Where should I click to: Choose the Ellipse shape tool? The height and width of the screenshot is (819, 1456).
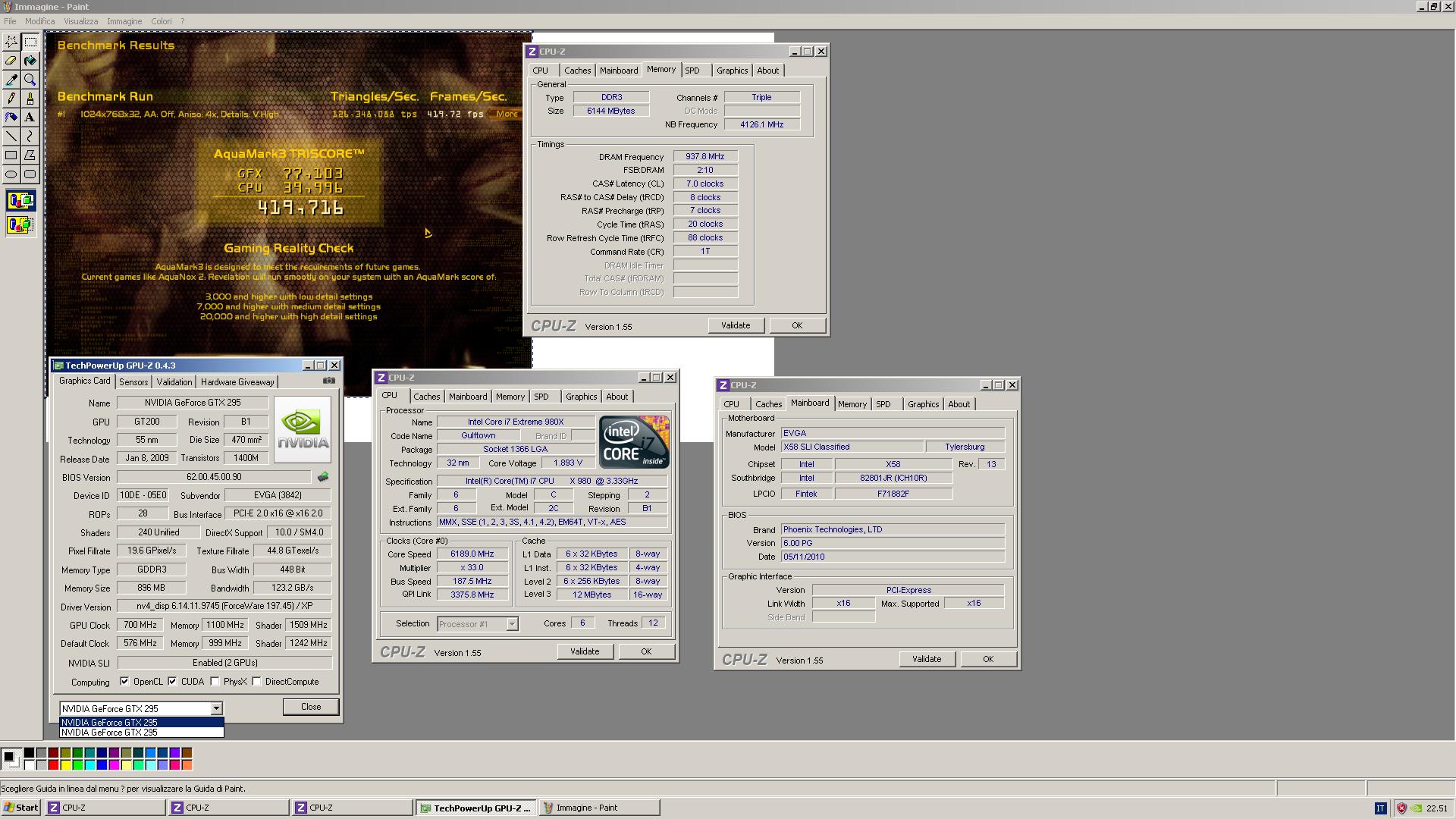click(11, 174)
